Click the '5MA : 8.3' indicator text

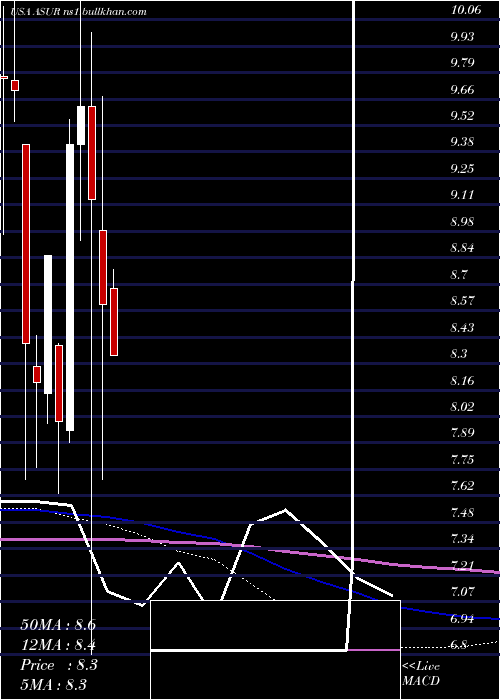point(53,684)
